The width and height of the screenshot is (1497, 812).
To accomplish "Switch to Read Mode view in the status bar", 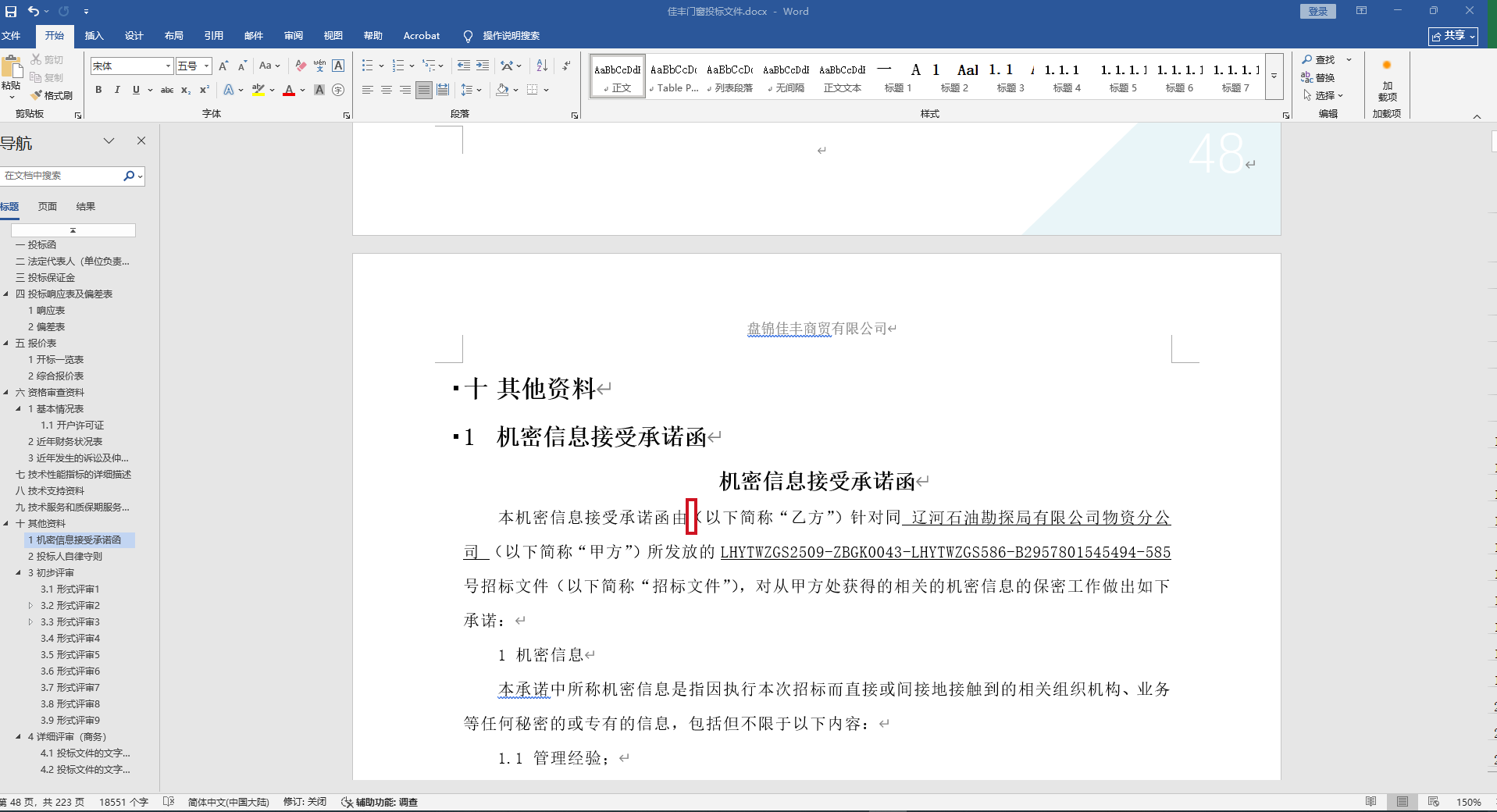I will click(1370, 802).
